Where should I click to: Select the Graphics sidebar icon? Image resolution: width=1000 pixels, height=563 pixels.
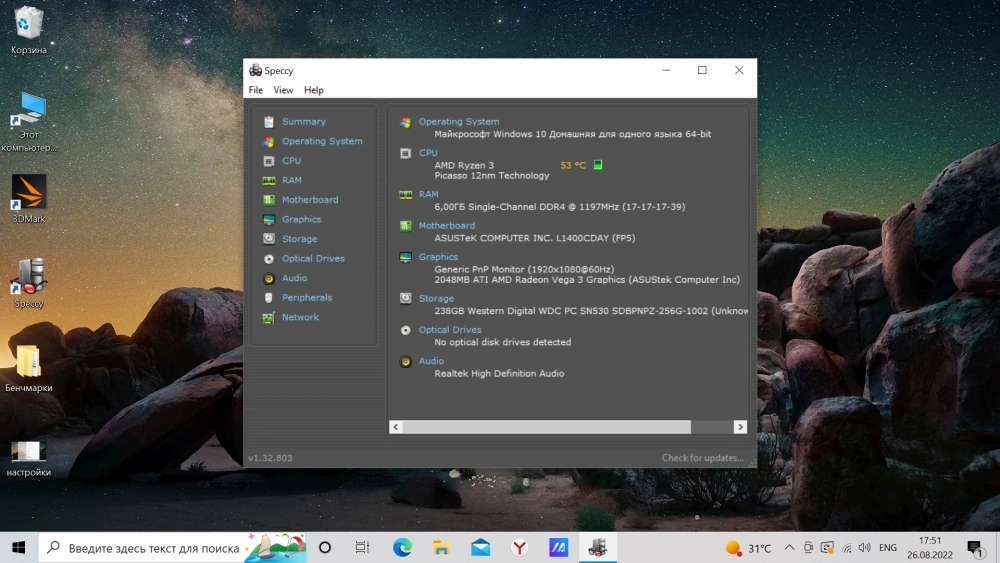[x=269, y=220]
